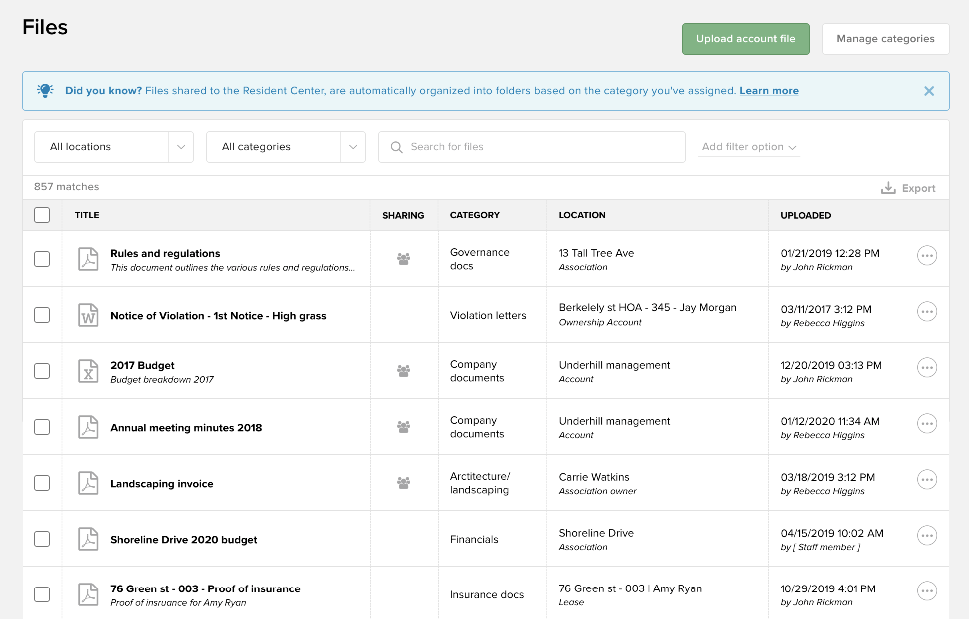Select the Excel icon for 2017 Budget
Viewport: 969px width, 619px height.
(x=88, y=370)
